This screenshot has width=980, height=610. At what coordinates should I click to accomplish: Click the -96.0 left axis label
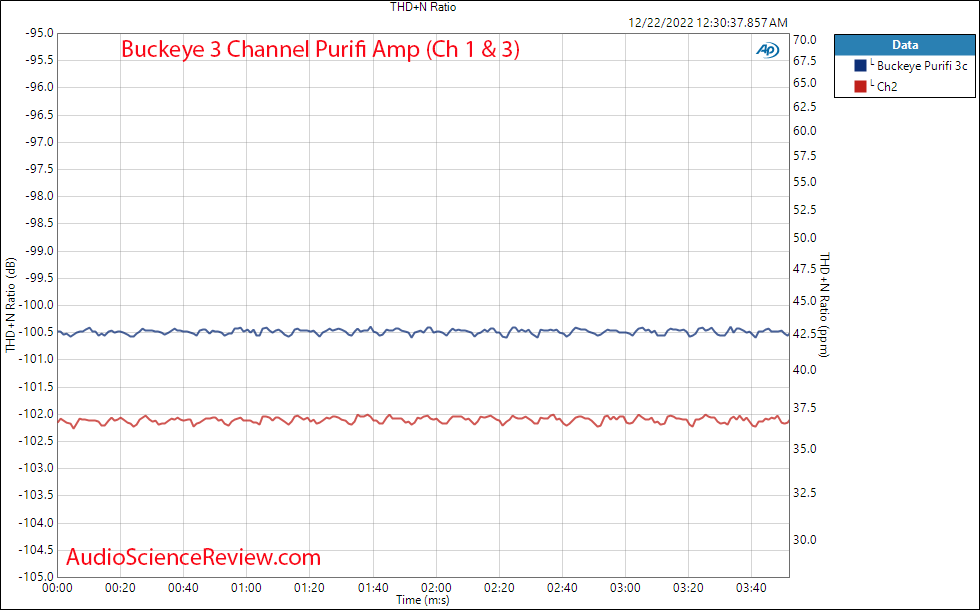(x=39, y=88)
